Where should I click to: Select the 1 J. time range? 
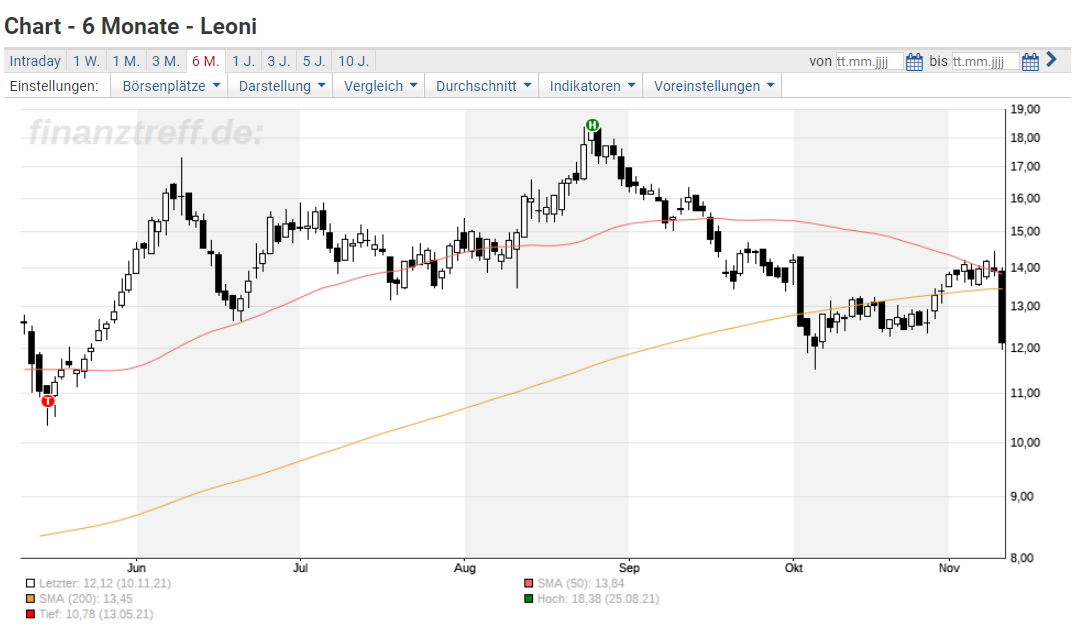point(243,61)
